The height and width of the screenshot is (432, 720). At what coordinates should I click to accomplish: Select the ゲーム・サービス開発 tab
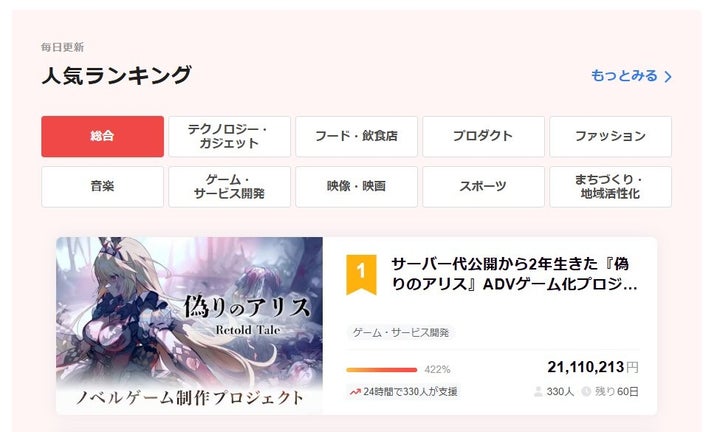[x=229, y=187]
